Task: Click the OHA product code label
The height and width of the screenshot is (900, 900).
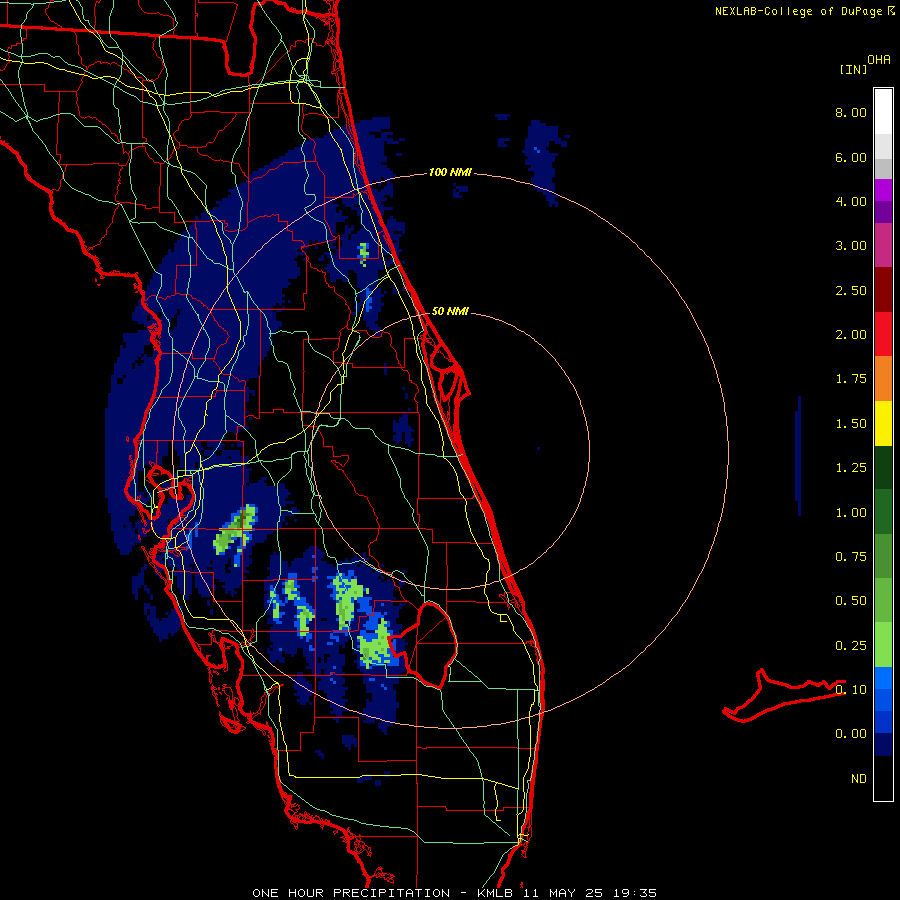Action: click(879, 60)
